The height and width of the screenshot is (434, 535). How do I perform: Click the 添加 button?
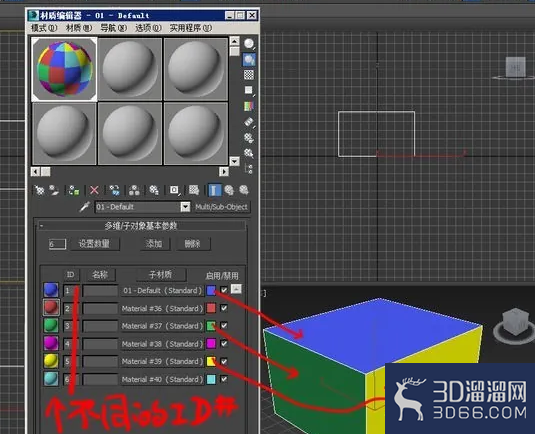click(x=155, y=244)
